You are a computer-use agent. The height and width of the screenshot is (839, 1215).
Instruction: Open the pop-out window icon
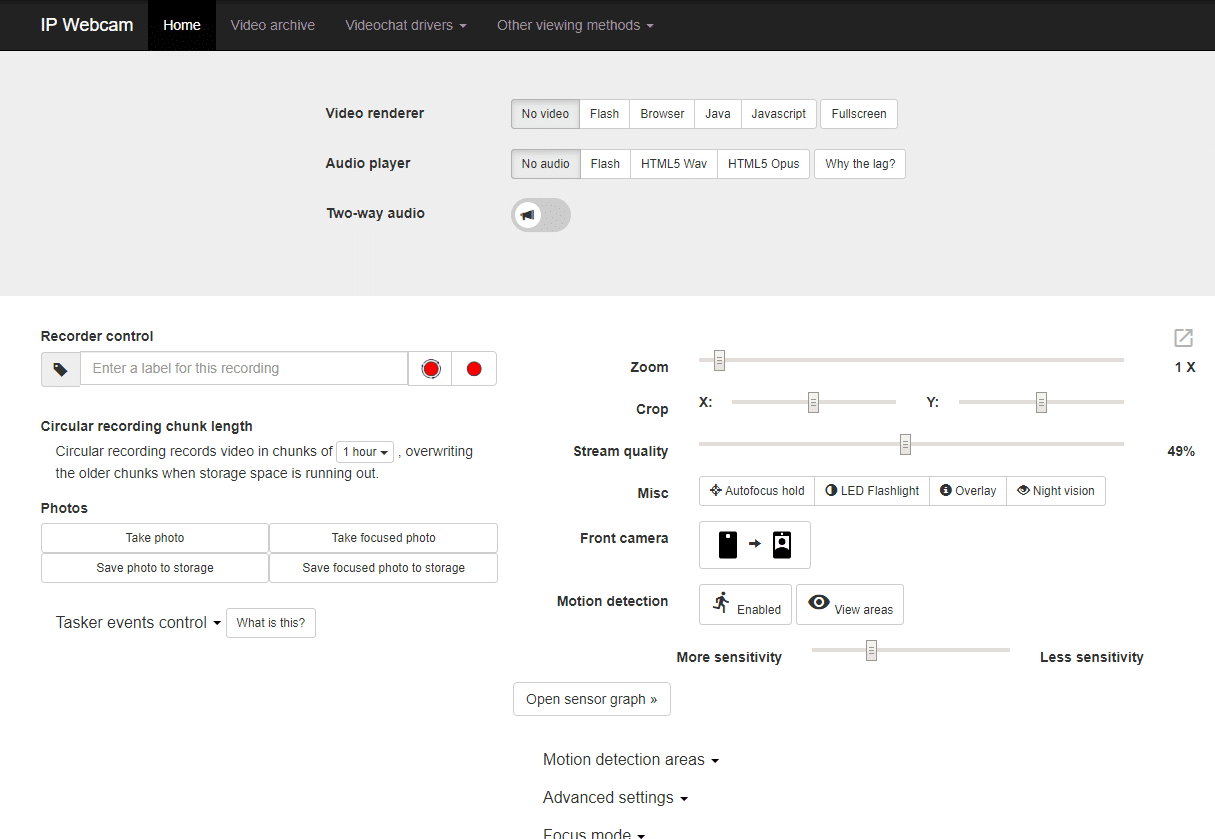click(x=1183, y=338)
